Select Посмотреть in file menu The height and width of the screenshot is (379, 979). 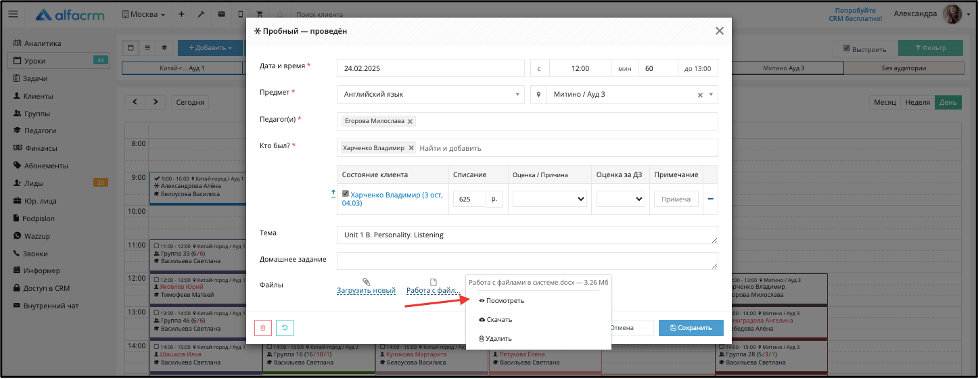(x=501, y=301)
